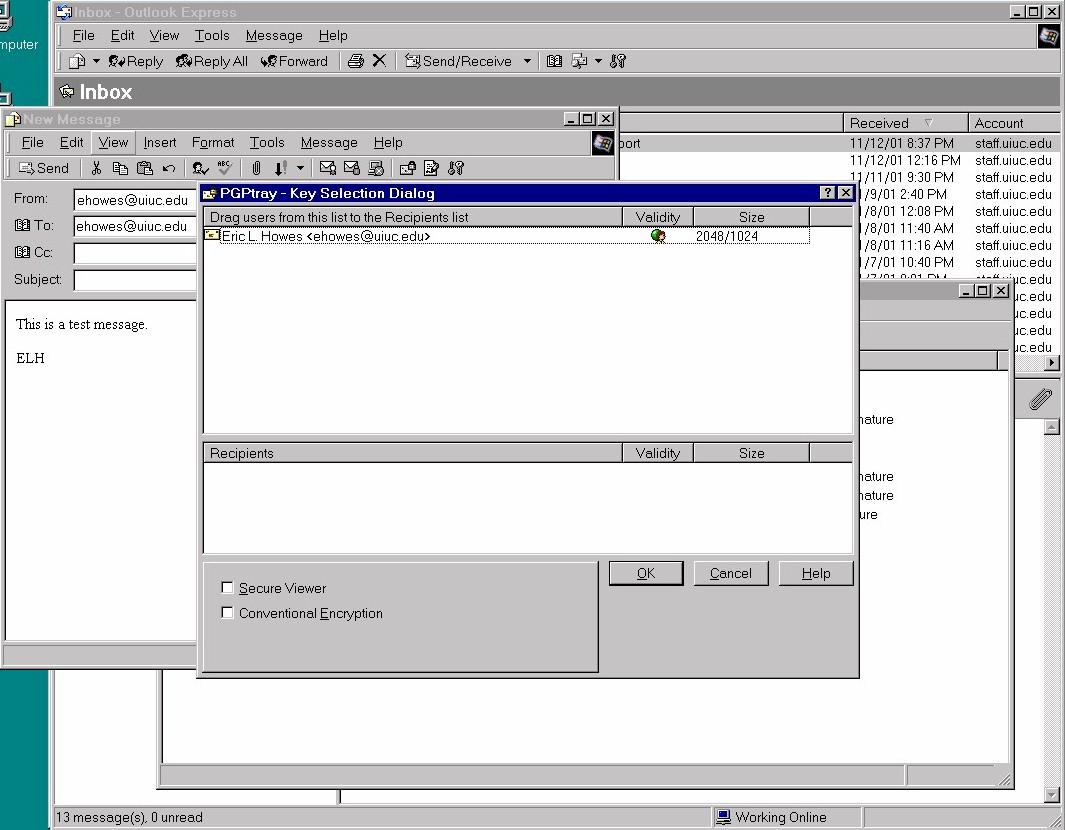Click Cancel in Key Selection Dialog
The height and width of the screenshot is (830, 1065).
coord(731,573)
